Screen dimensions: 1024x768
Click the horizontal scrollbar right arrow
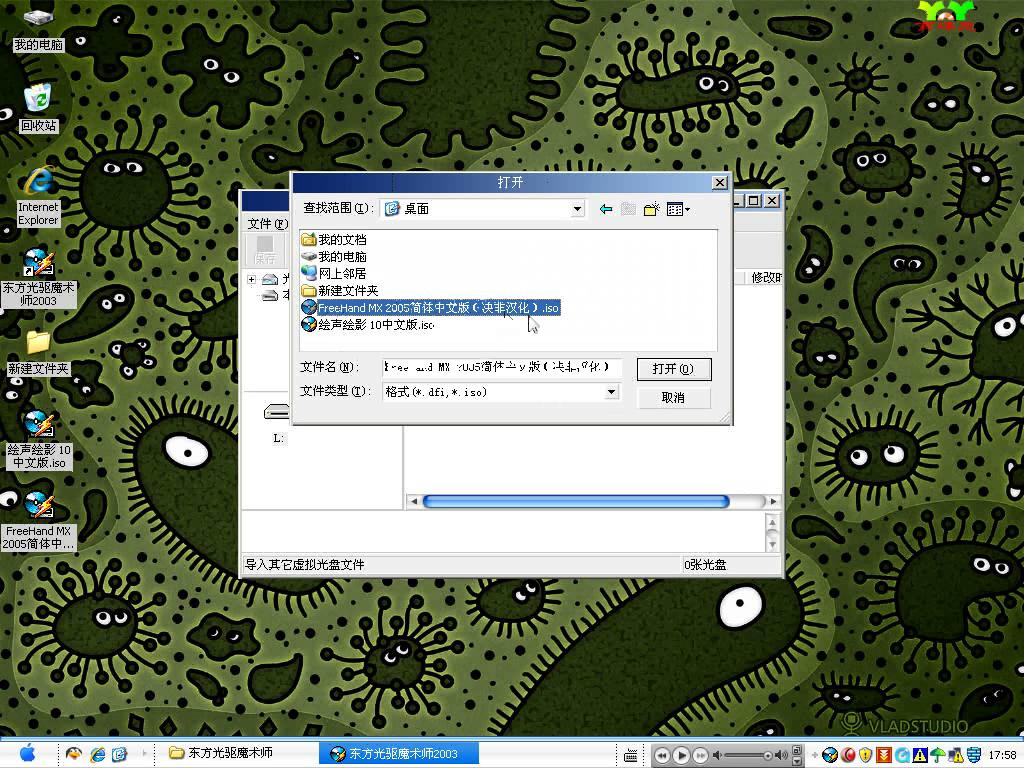point(773,502)
